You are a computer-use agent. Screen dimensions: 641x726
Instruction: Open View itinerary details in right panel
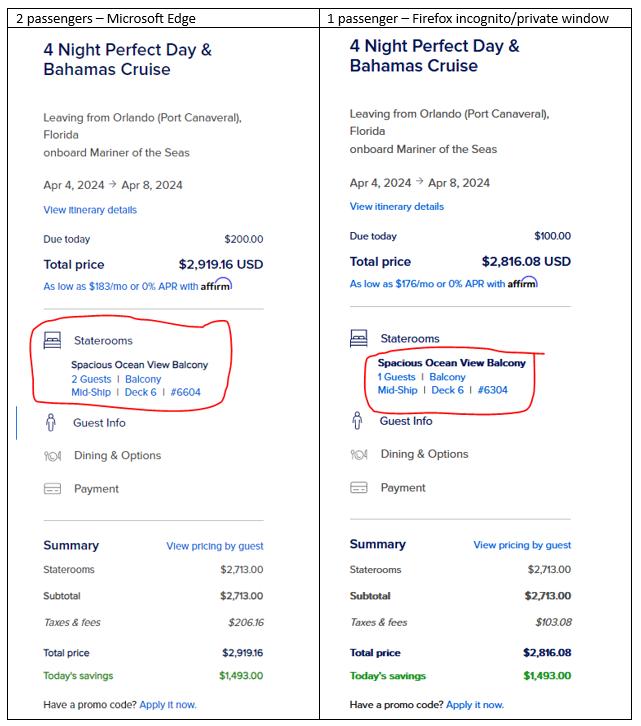tap(397, 207)
